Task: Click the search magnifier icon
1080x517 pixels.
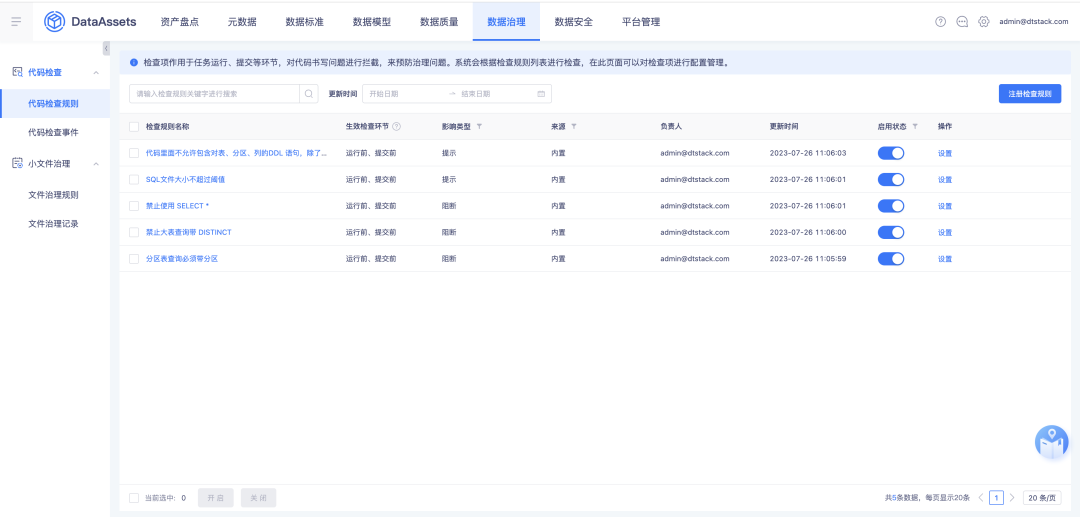Action: point(310,94)
